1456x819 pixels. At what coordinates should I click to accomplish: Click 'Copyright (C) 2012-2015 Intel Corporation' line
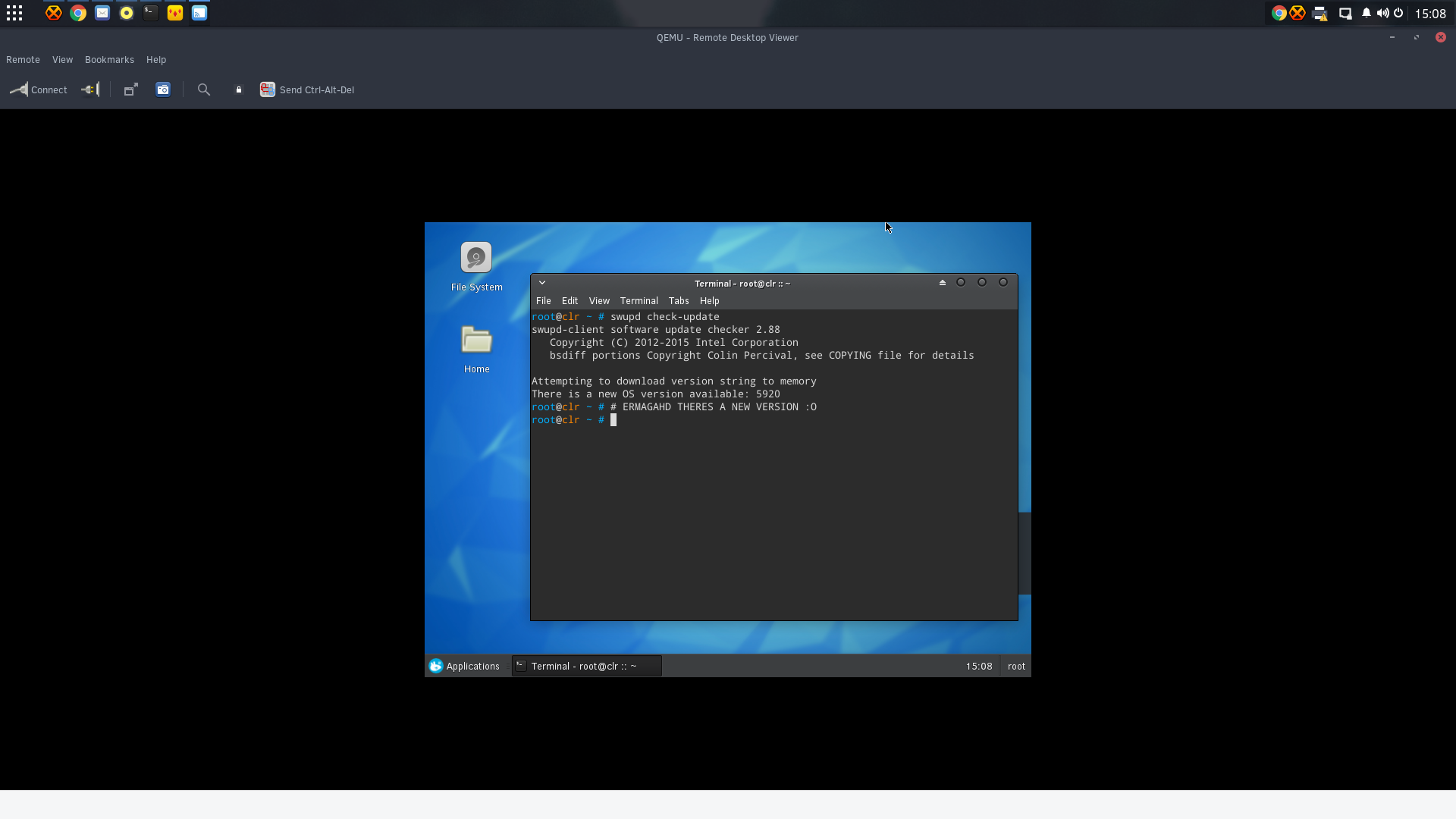674,343
